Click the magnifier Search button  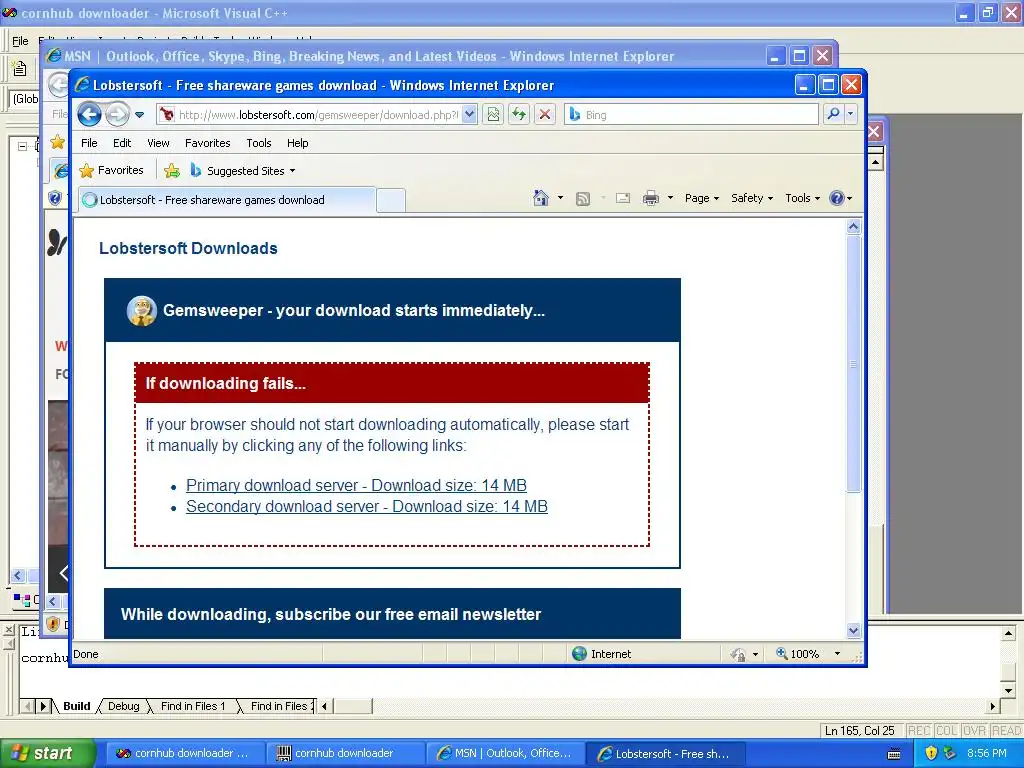tap(833, 115)
